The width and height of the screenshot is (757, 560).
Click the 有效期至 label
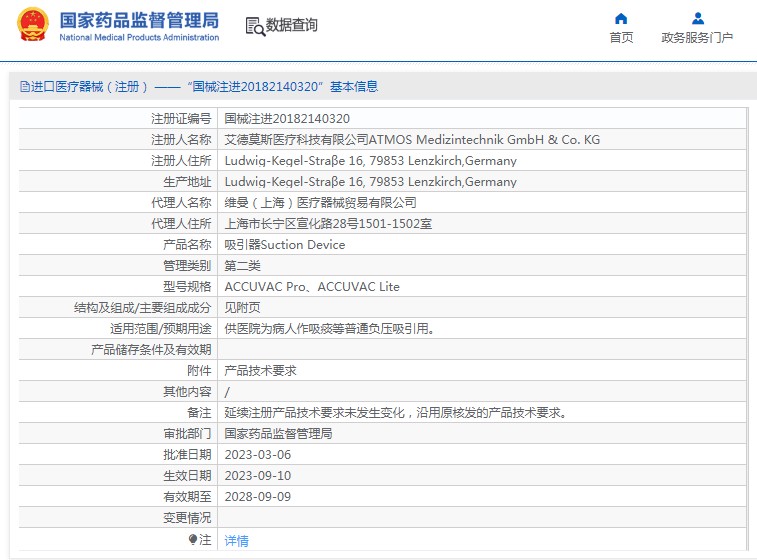(x=187, y=497)
